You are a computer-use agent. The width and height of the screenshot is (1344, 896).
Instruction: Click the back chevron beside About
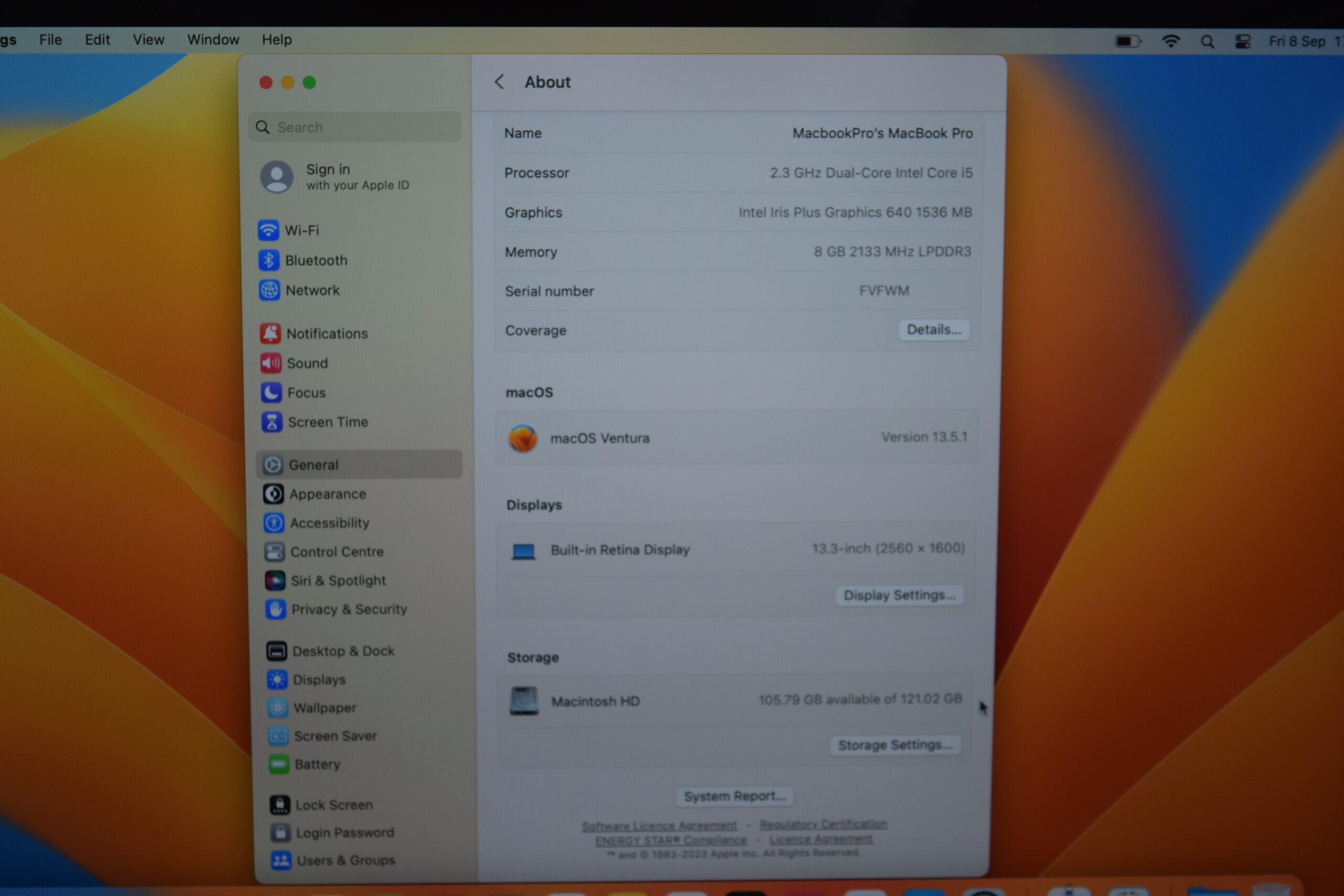(499, 82)
